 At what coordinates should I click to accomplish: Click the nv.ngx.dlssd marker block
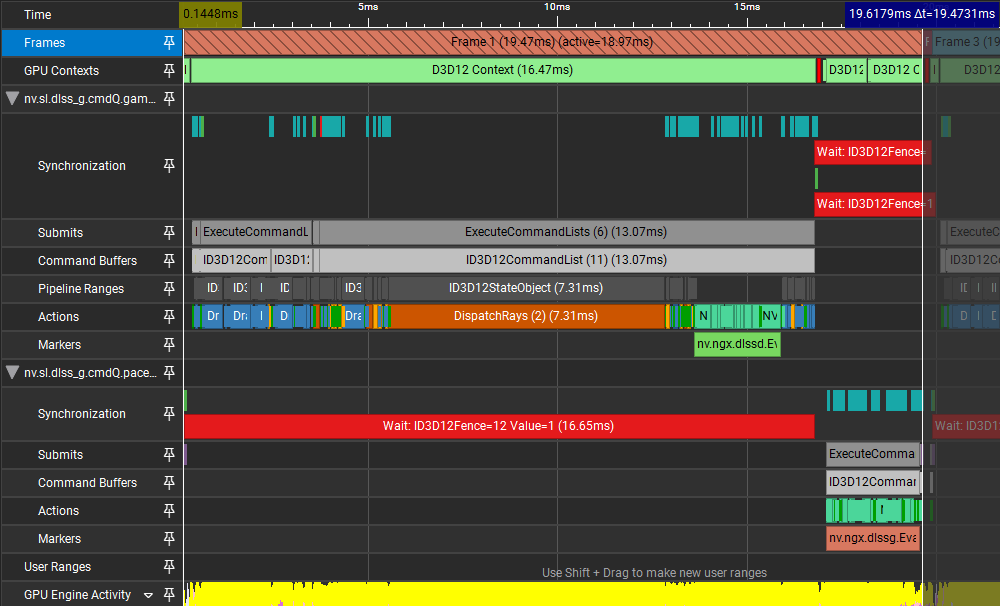pos(737,344)
